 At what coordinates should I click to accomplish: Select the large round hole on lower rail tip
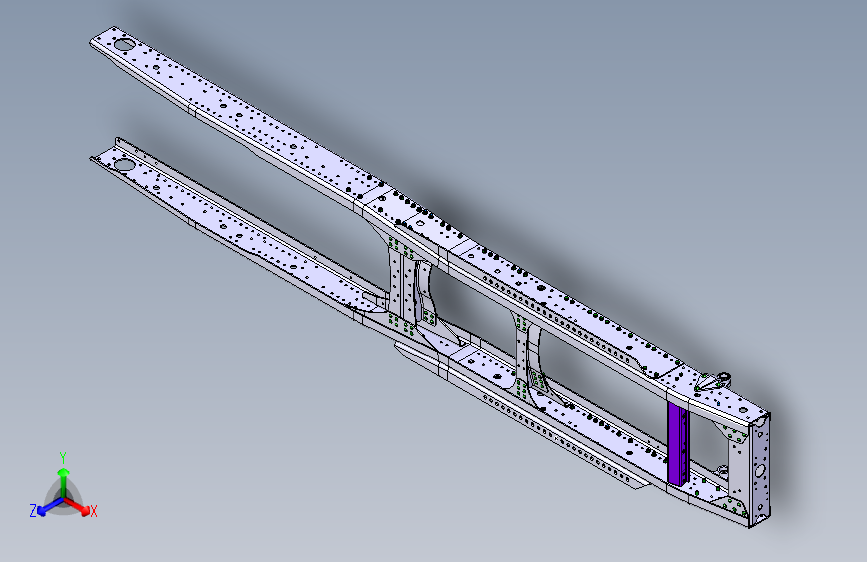(124, 164)
